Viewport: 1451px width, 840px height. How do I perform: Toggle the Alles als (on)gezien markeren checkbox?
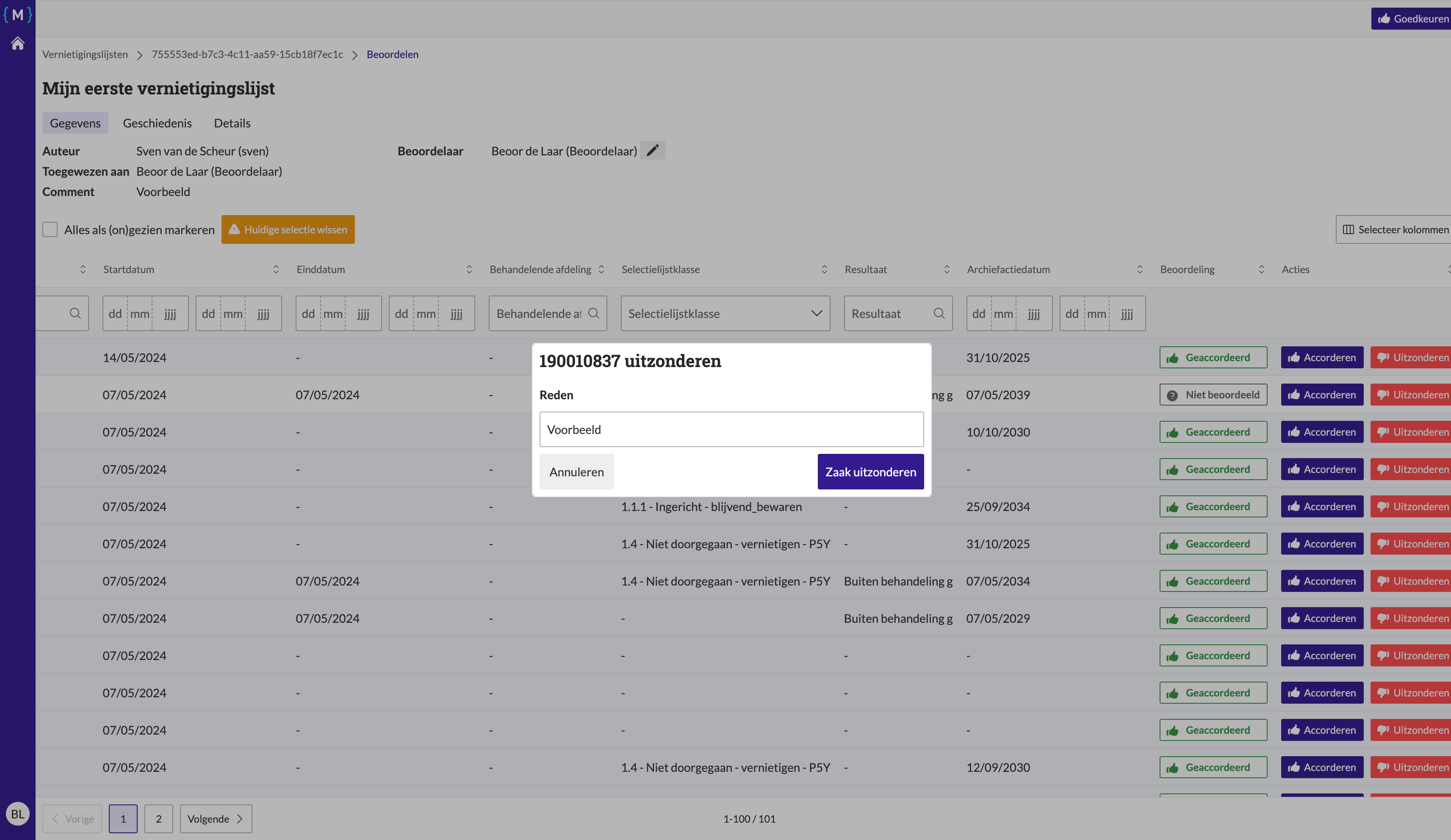click(x=50, y=230)
